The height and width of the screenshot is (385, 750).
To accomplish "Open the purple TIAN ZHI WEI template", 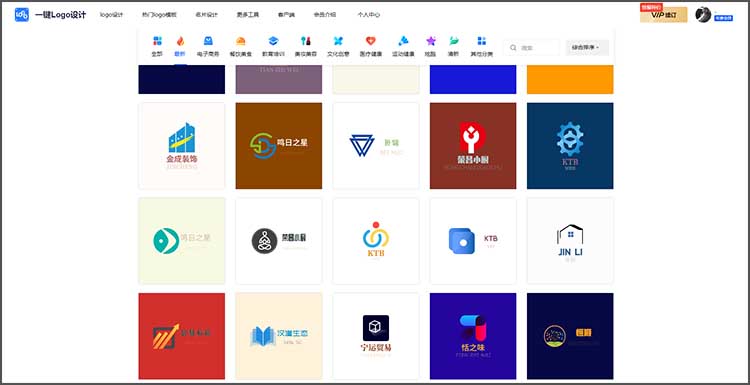I will pos(279,80).
